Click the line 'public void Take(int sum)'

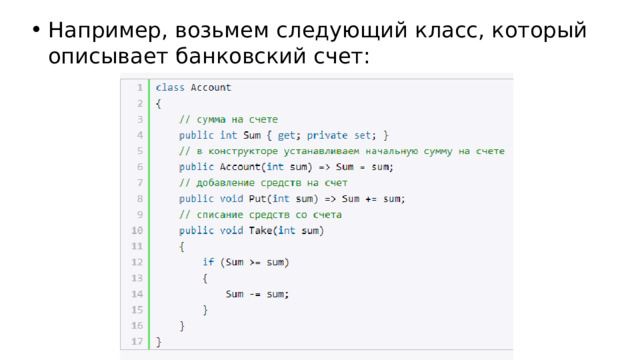pyautogui.click(x=251, y=231)
